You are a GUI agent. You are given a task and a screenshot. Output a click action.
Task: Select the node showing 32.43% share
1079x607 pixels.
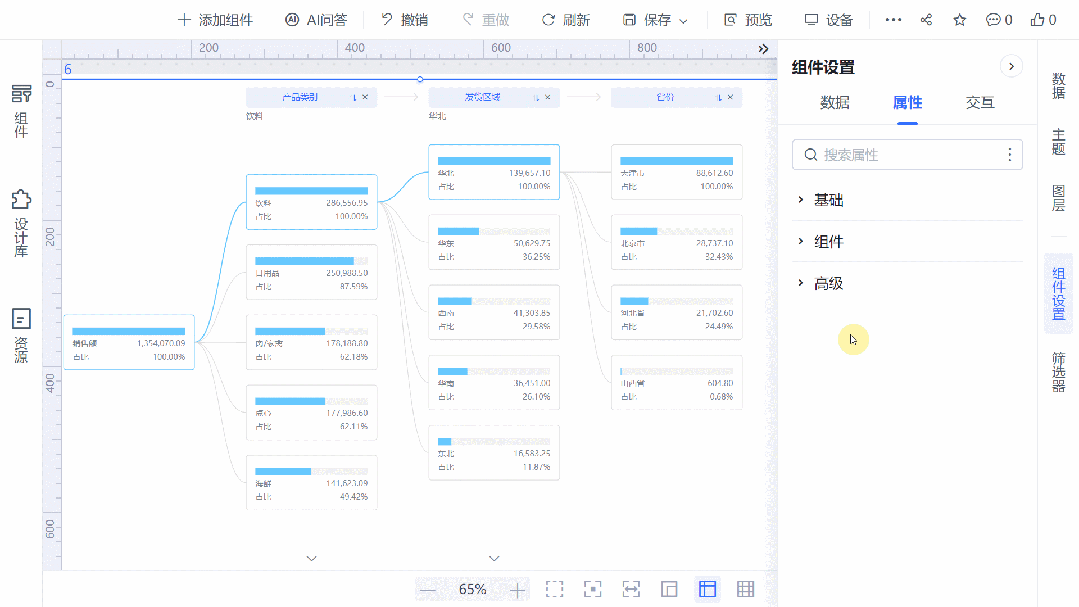point(676,242)
